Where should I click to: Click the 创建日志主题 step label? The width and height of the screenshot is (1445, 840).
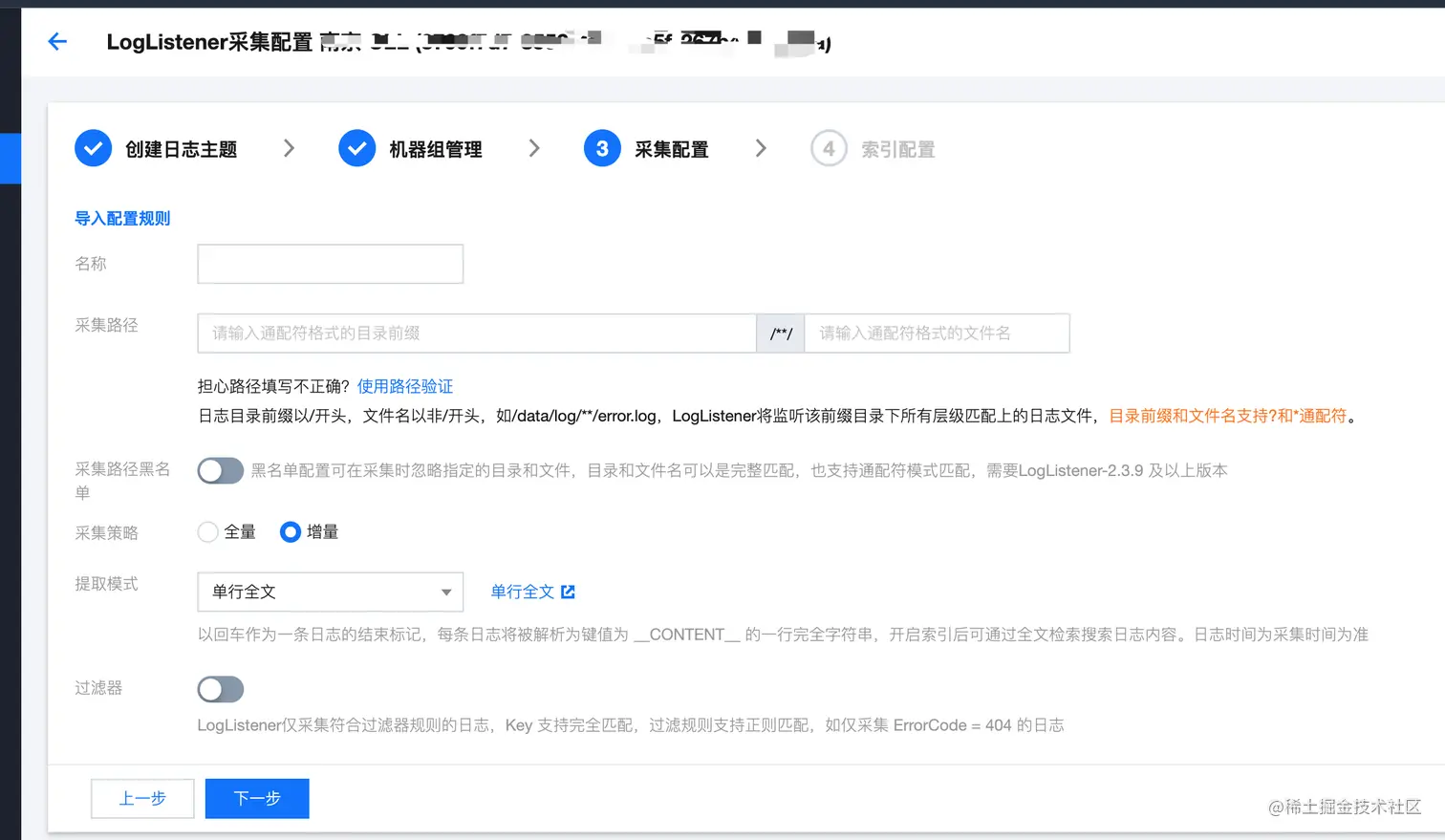coord(182,149)
